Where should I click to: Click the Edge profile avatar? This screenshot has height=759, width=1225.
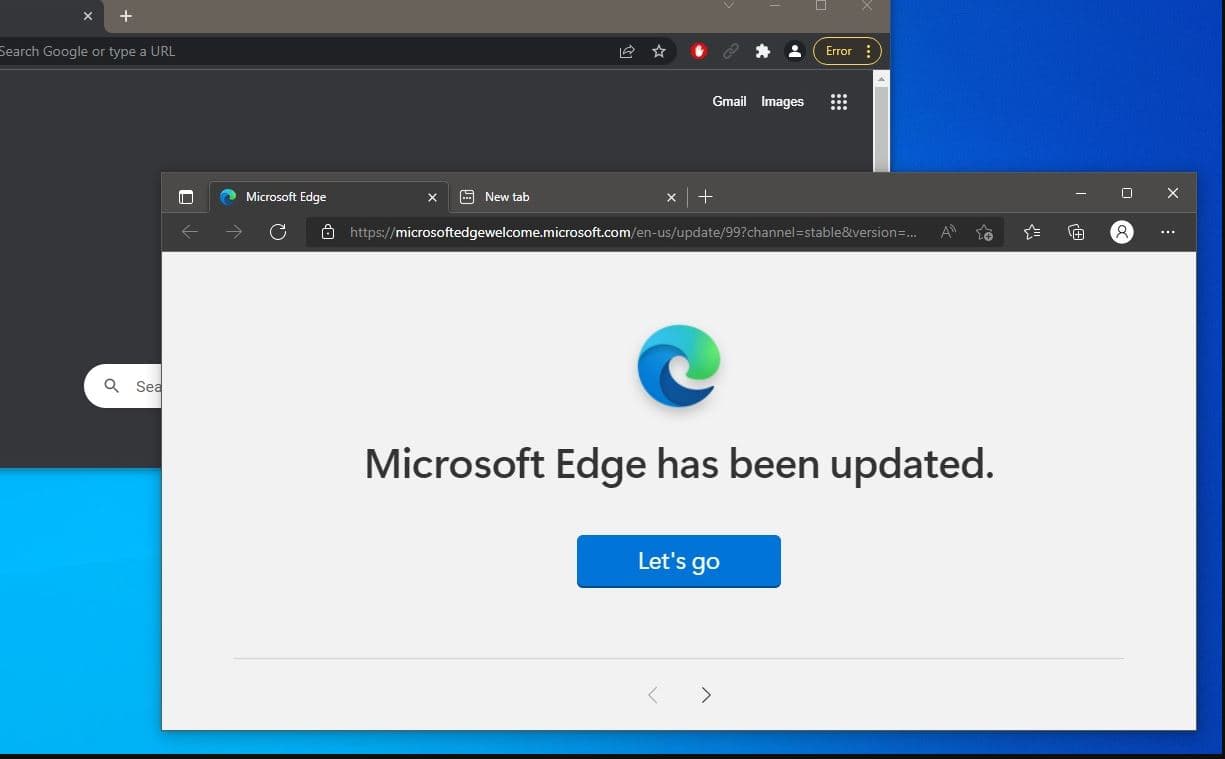tap(1121, 232)
